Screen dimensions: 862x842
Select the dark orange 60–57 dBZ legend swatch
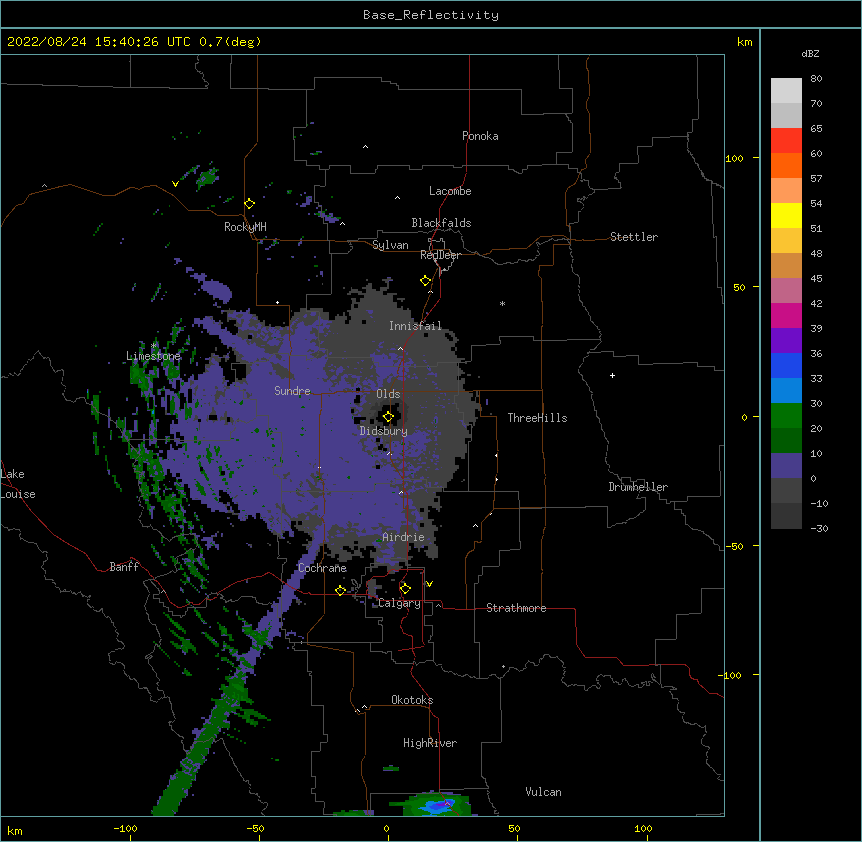coord(786,165)
